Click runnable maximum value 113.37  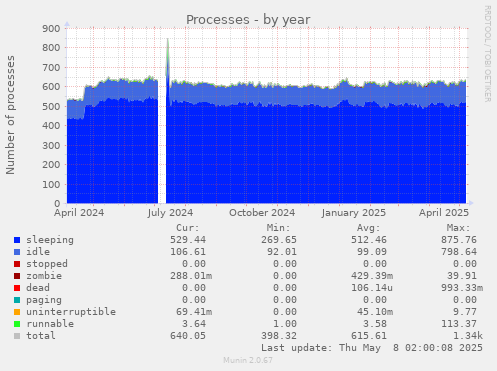459,324
